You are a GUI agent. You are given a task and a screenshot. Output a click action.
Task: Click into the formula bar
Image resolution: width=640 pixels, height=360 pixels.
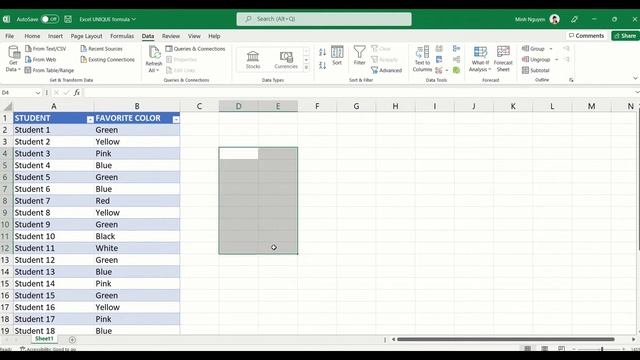coord(359,93)
